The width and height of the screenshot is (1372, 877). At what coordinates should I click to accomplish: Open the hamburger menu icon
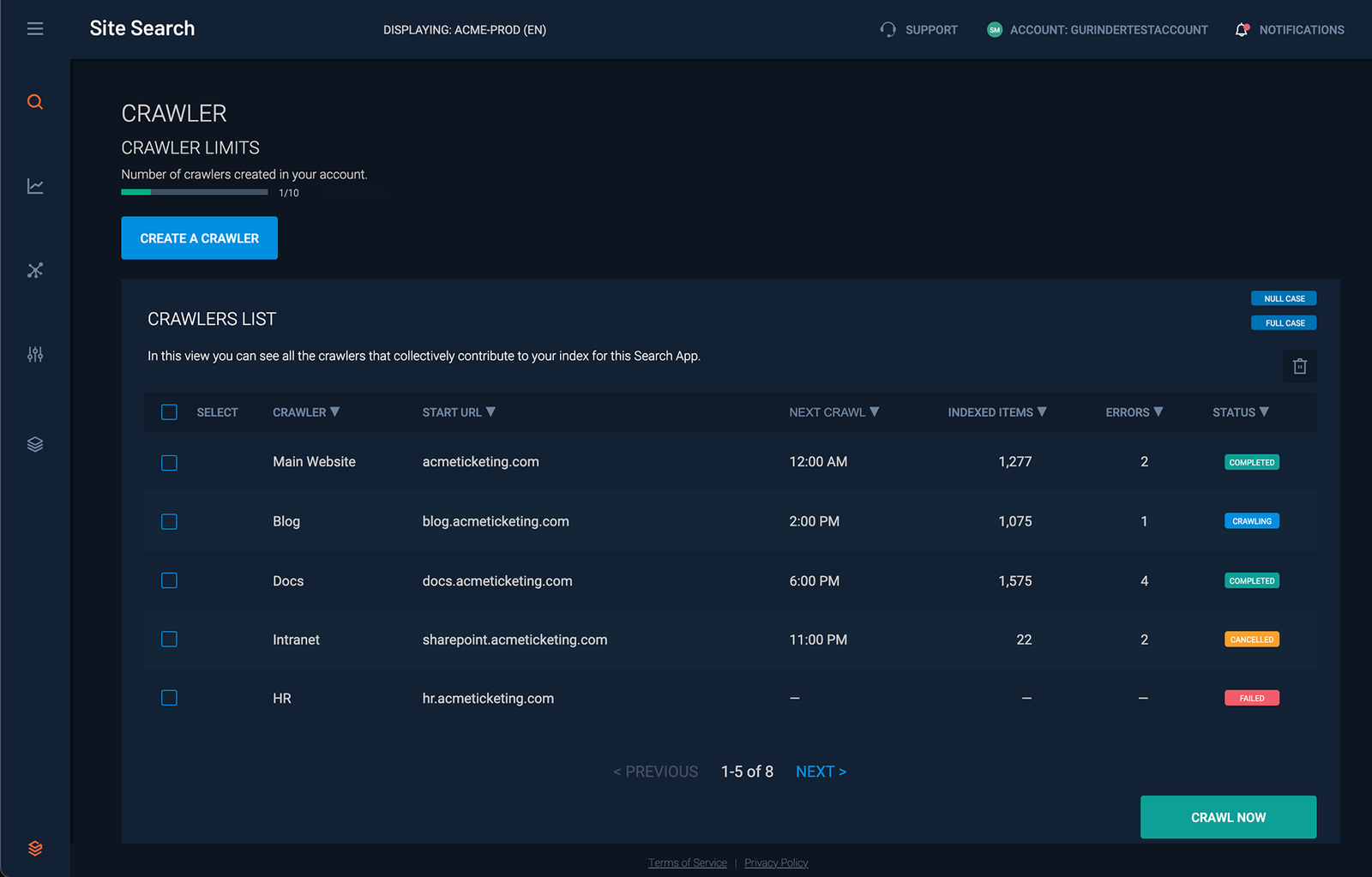click(x=35, y=29)
